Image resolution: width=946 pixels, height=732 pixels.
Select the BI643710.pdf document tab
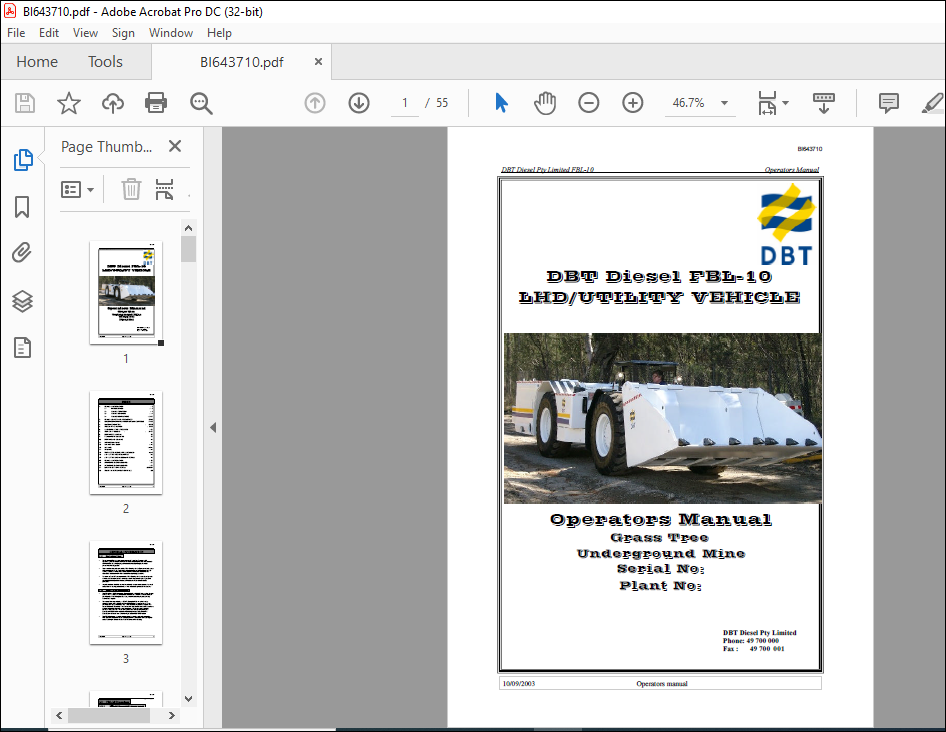242,62
